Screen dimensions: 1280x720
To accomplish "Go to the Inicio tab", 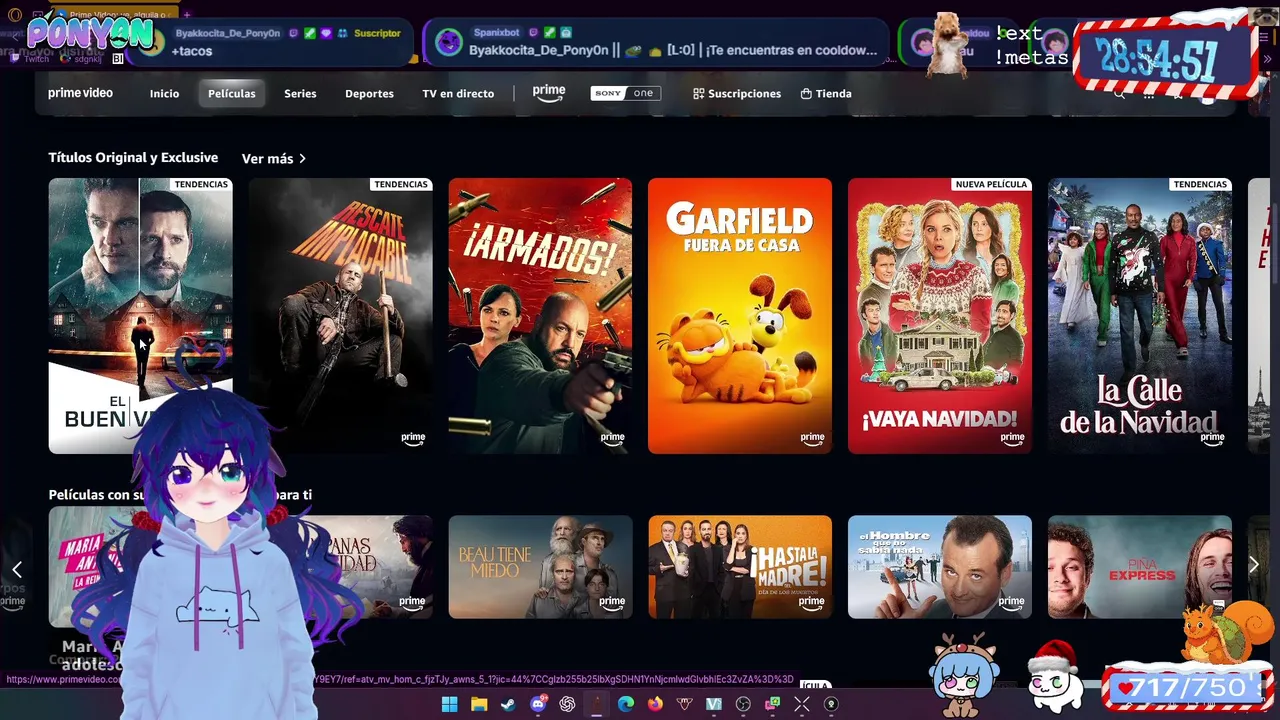I will tap(164, 93).
